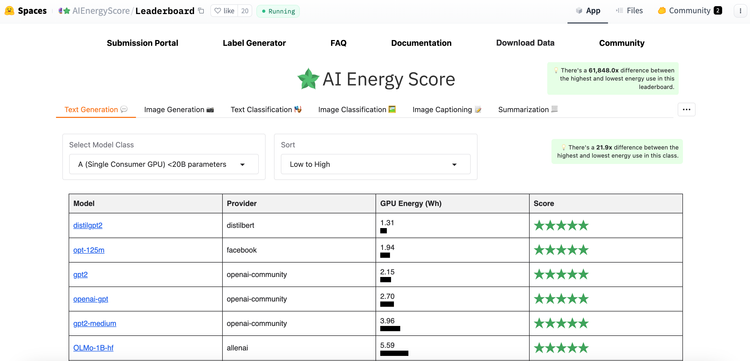Click the AI Energy Score star logo
This screenshot has height=361, width=750.
click(308, 79)
